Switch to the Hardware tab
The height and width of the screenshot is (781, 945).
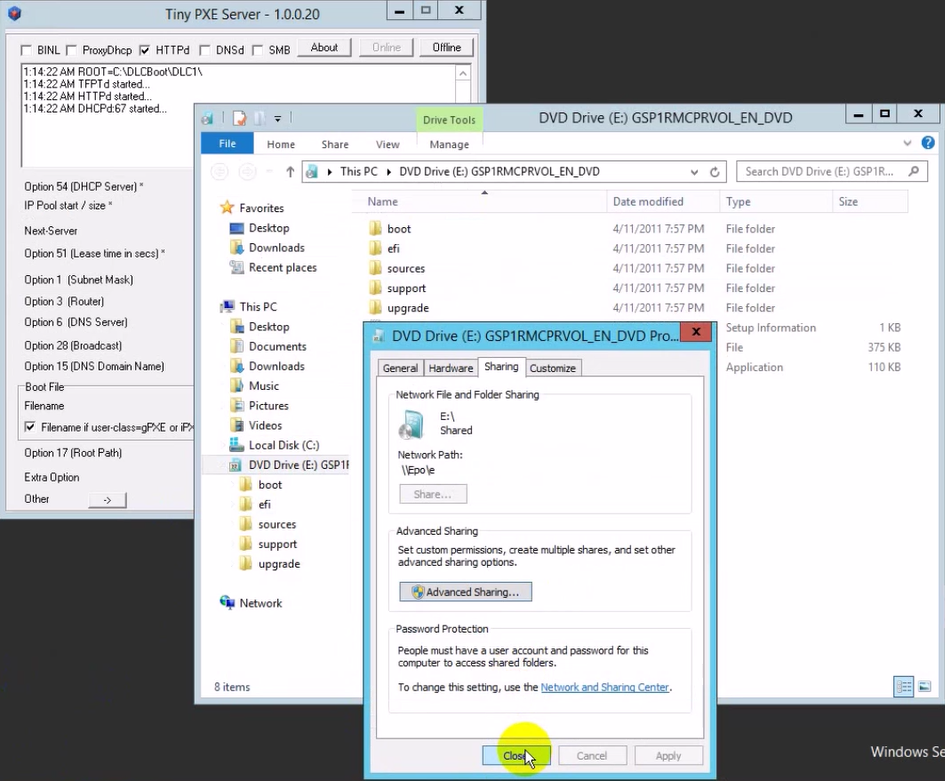click(451, 368)
